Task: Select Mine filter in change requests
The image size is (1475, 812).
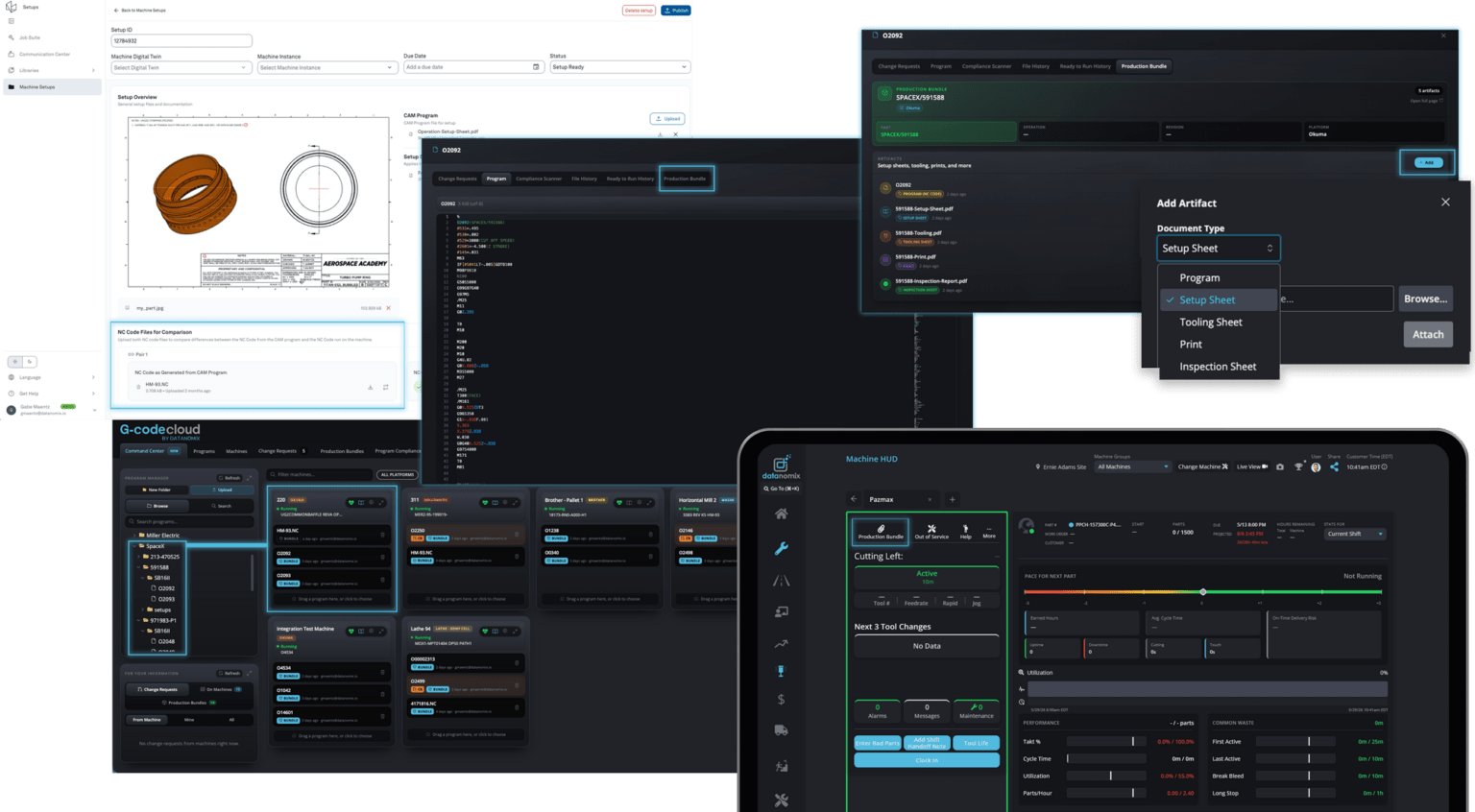Action: 189,720
